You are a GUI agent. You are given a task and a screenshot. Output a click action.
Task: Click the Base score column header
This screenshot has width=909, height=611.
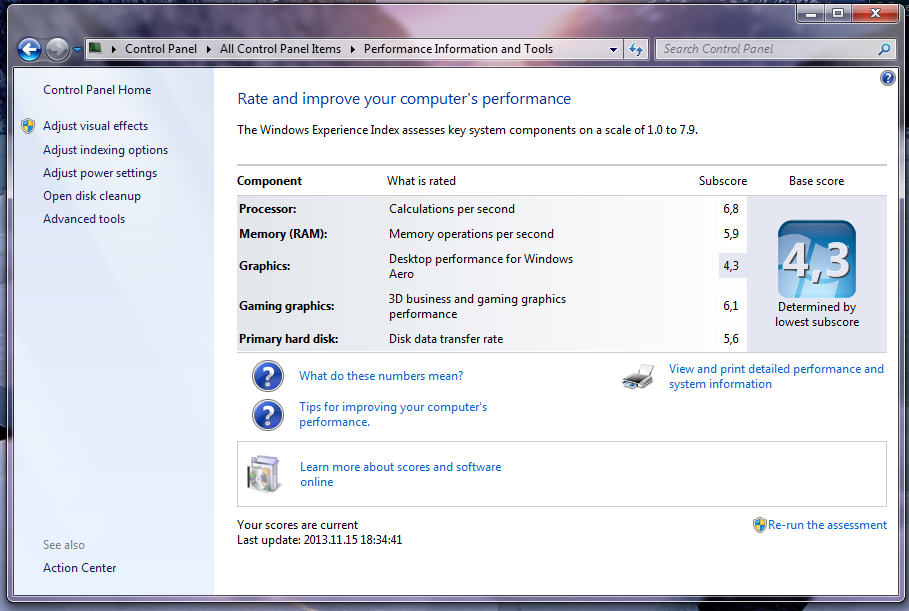click(816, 181)
